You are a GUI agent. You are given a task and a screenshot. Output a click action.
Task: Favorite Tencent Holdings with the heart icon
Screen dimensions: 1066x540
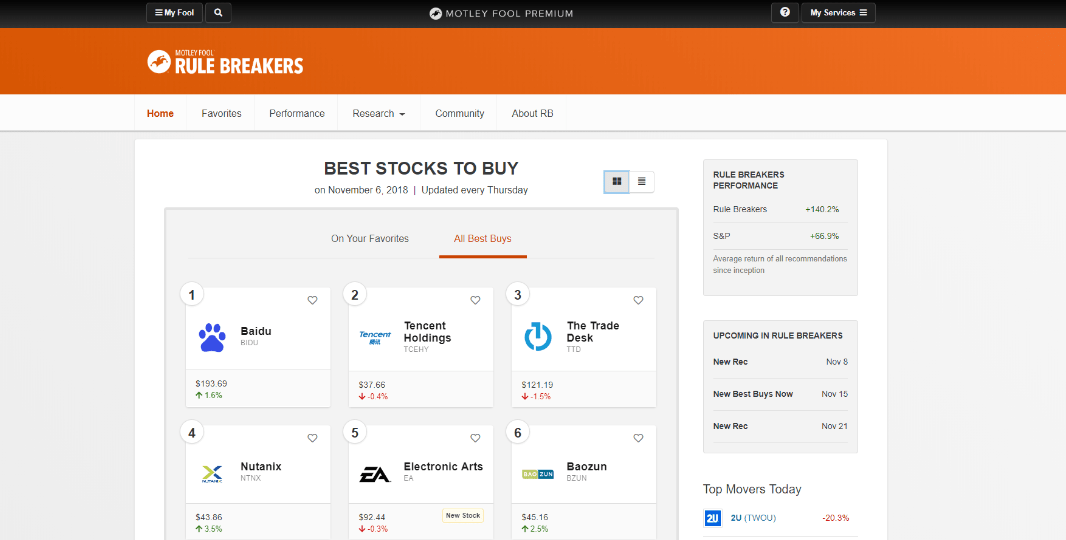point(475,300)
